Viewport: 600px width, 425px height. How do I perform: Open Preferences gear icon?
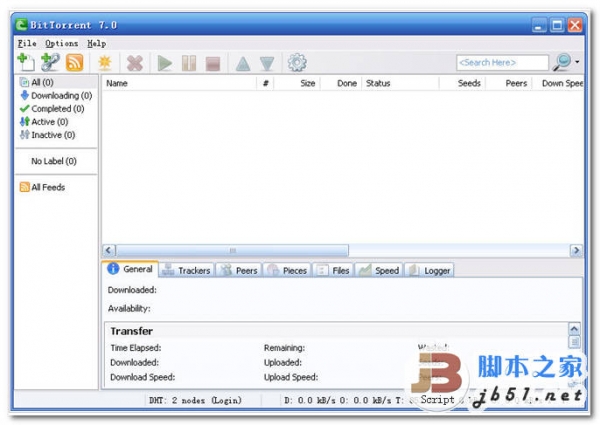click(297, 62)
